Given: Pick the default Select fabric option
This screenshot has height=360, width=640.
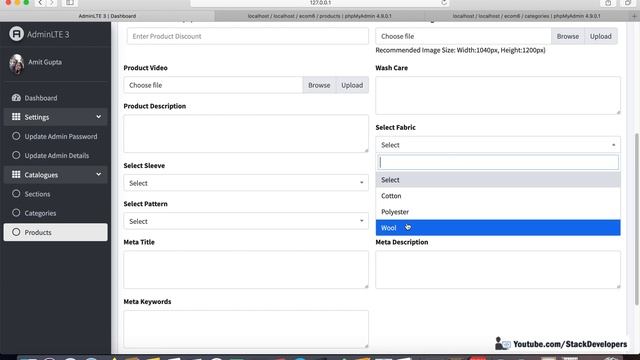Looking at the screenshot, I should pos(498,180).
